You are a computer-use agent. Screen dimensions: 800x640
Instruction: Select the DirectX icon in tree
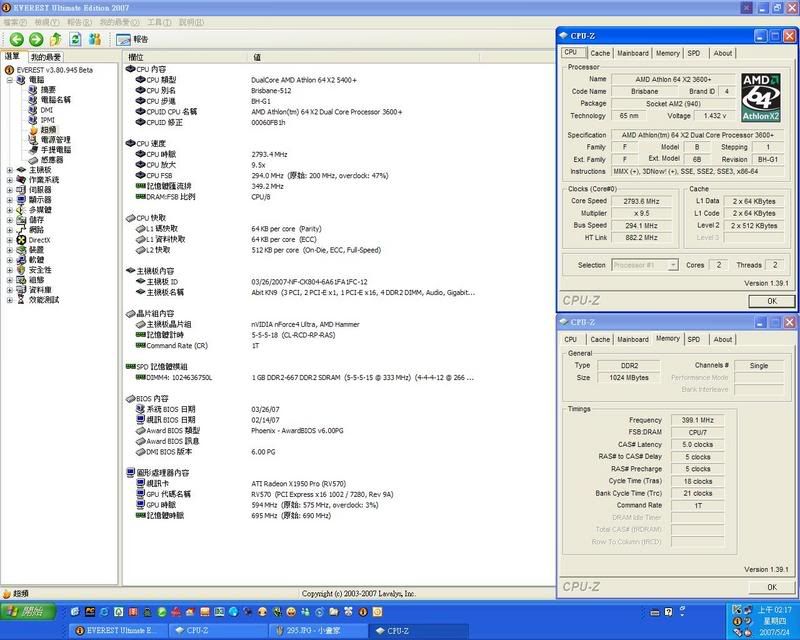pyautogui.click(x=21, y=240)
